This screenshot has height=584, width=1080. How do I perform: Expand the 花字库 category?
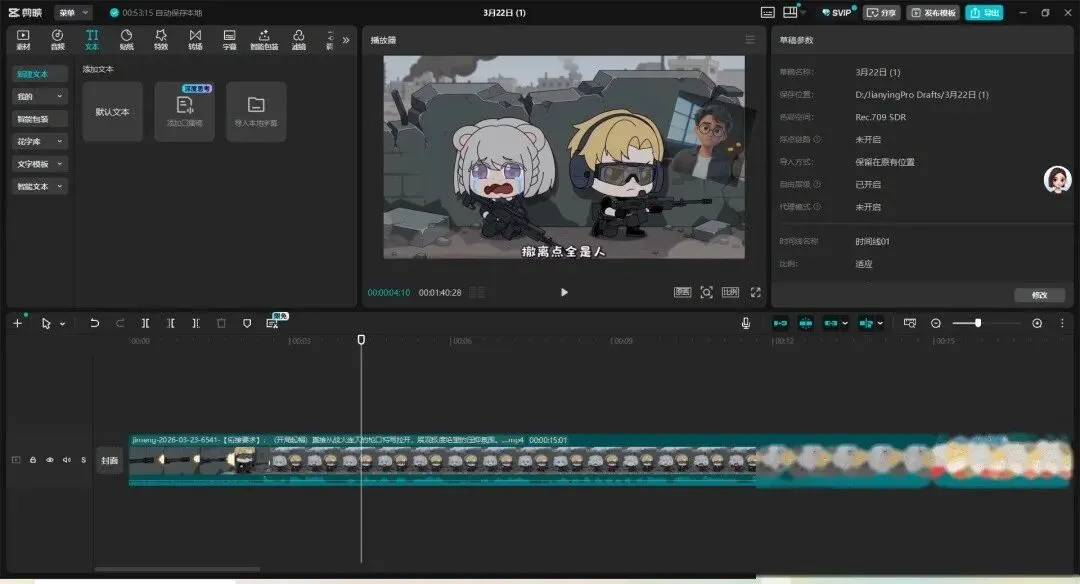coord(40,141)
